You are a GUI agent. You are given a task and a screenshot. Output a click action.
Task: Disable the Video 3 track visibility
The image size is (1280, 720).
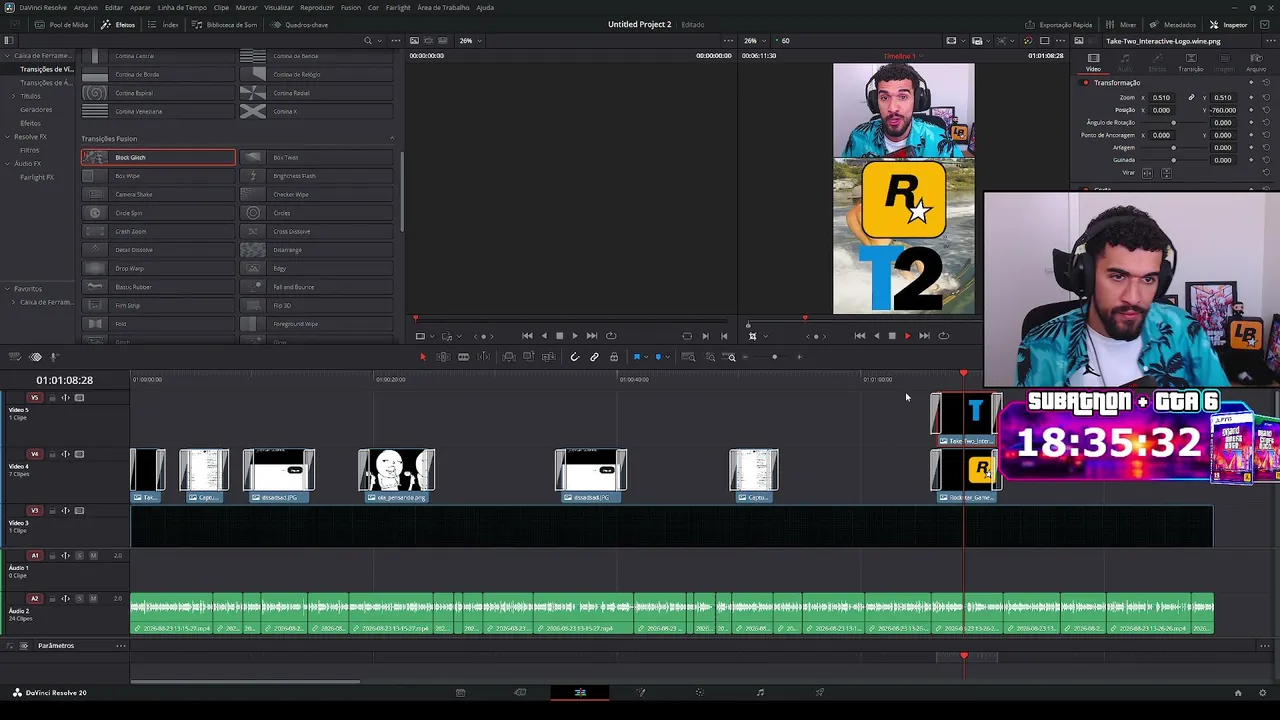coord(79,511)
